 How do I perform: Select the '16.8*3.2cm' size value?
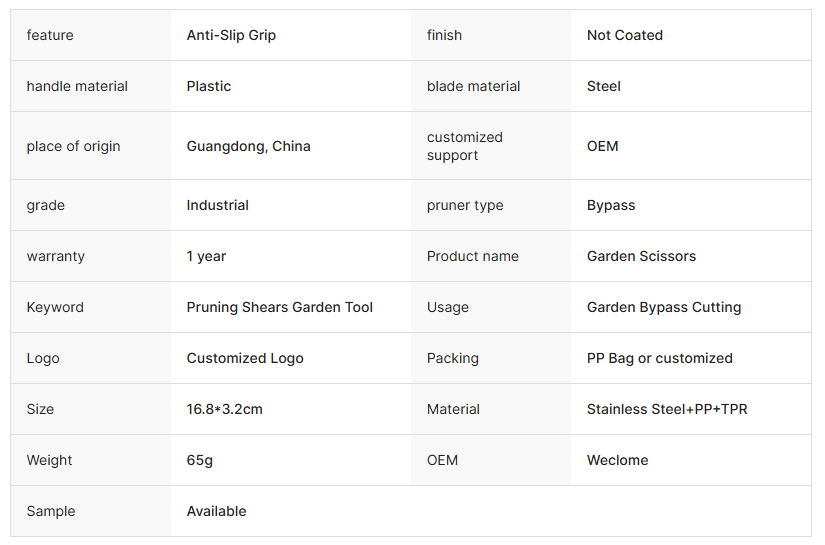(x=224, y=409)
